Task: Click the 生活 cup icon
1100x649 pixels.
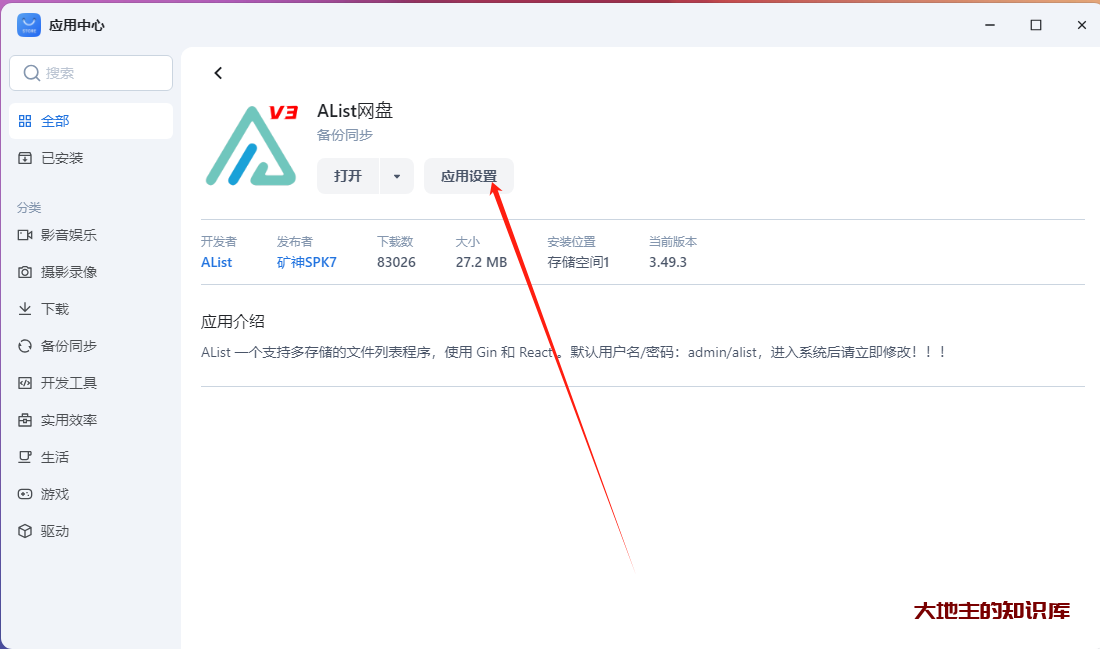Action: [x=25, y=457]
